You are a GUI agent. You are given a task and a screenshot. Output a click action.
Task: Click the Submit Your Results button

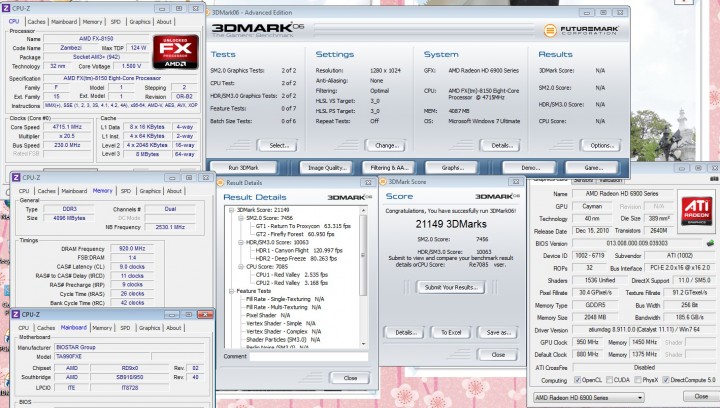(451, 287)
